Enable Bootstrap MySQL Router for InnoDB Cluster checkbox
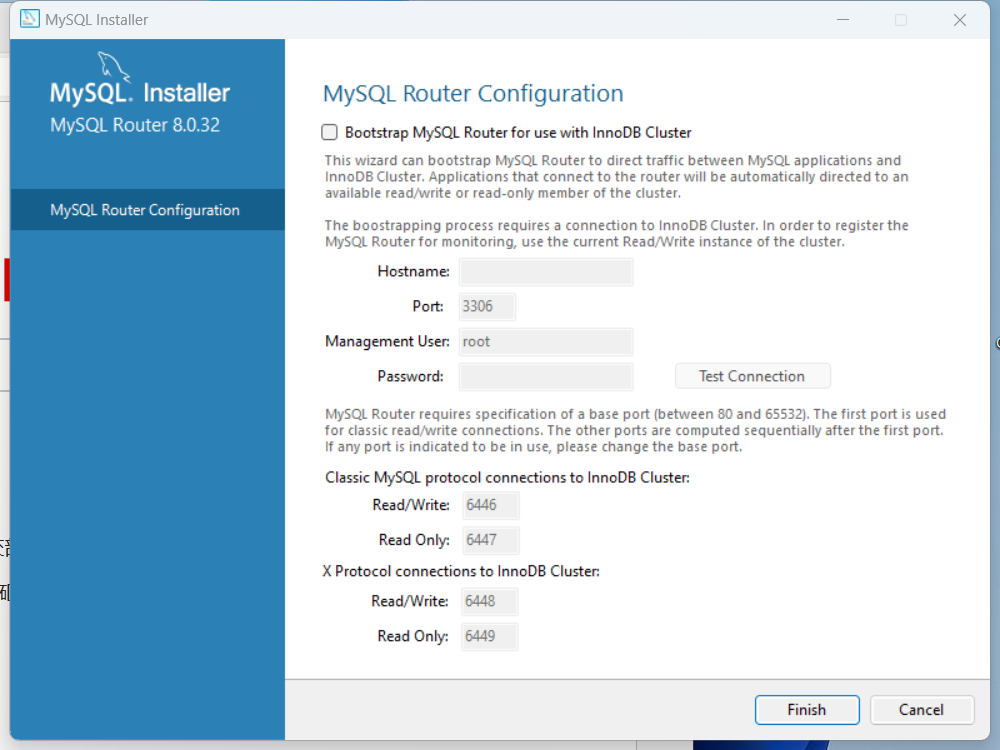The height and width of the screenshot is (750, 1000). click(x=329, y=132)
